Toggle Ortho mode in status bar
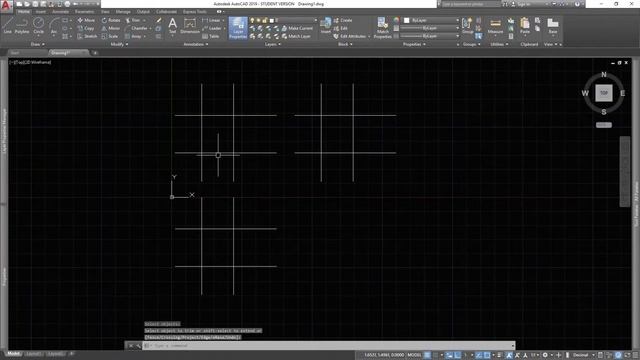Screen dimensions: 640x360 (x=458, y=355)
